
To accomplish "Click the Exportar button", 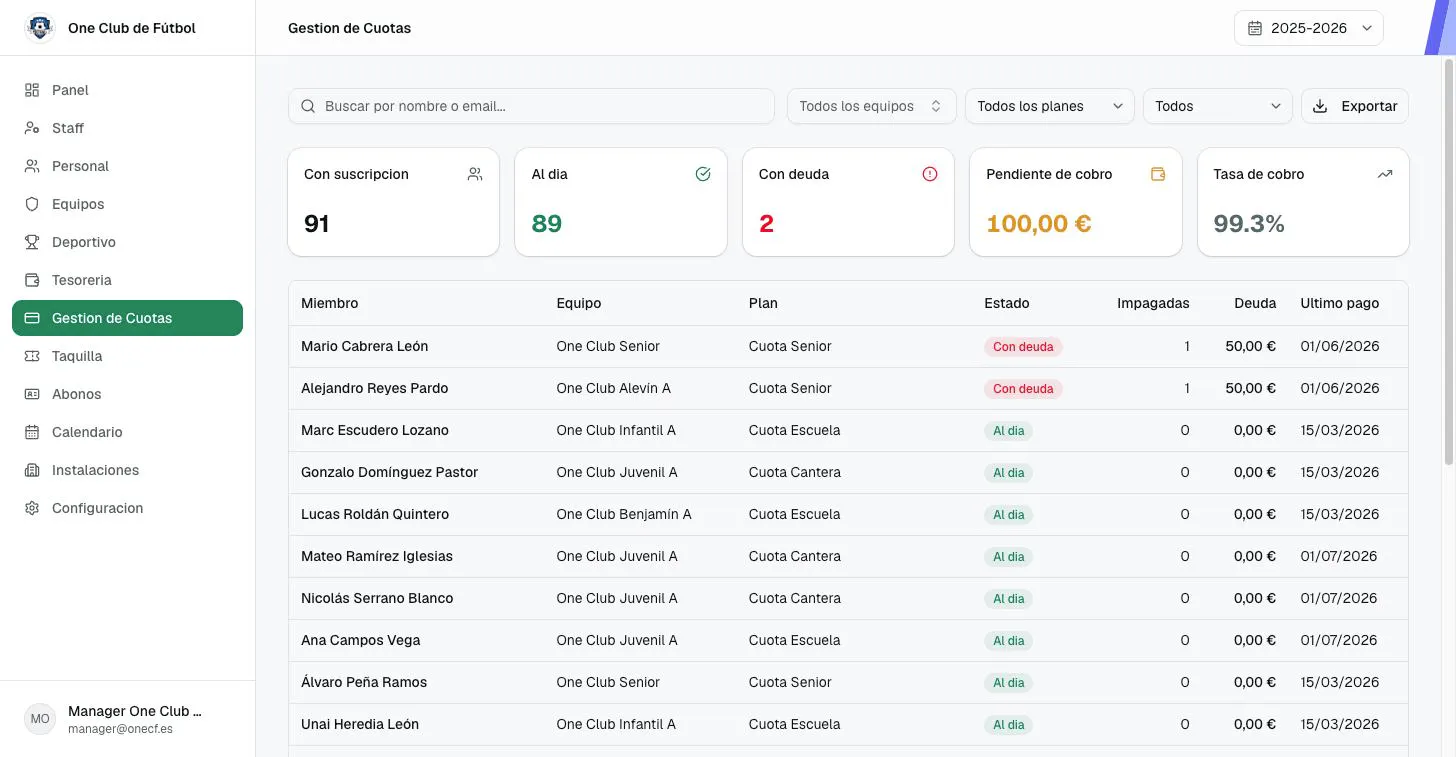I will coord(1355,106).
